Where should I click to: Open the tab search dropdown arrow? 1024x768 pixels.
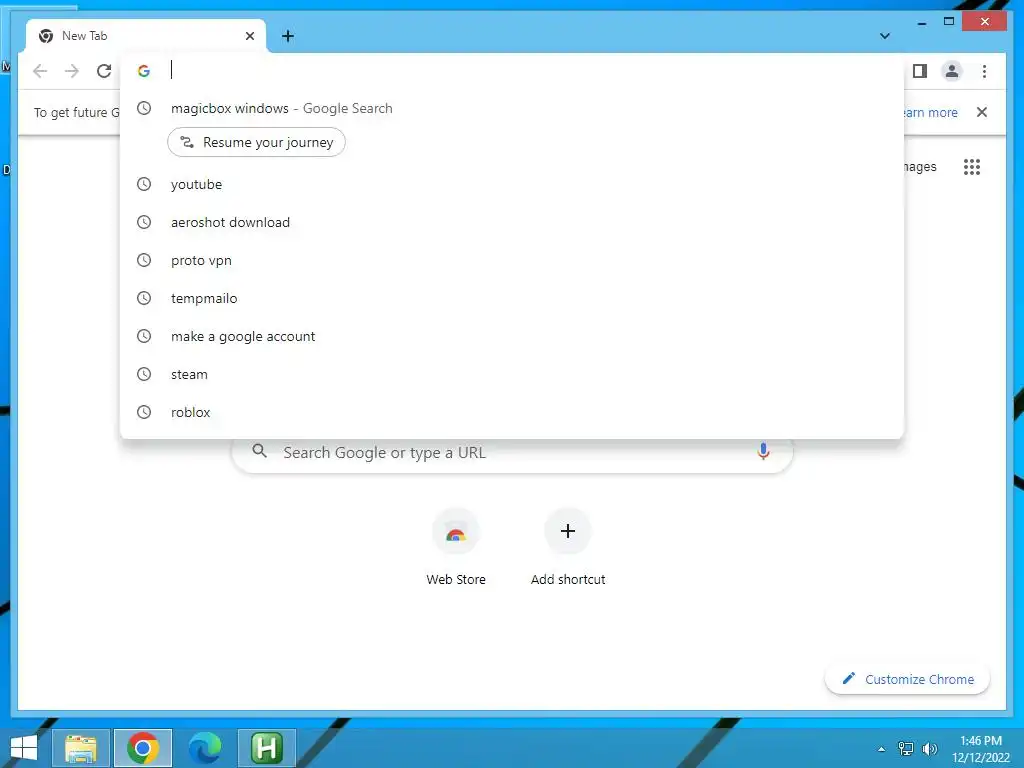point(884,36)
